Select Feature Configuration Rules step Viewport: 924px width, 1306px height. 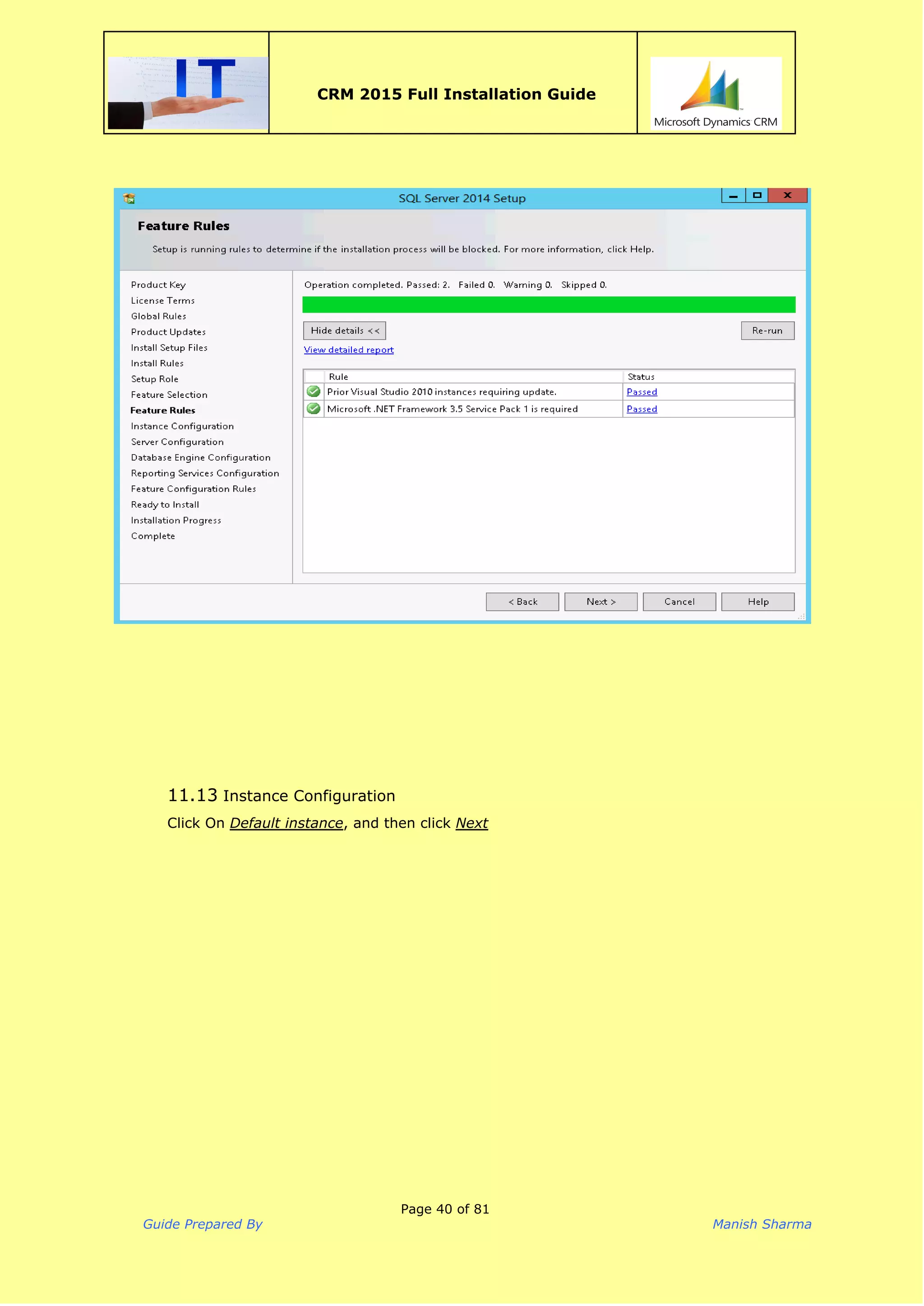194,489
